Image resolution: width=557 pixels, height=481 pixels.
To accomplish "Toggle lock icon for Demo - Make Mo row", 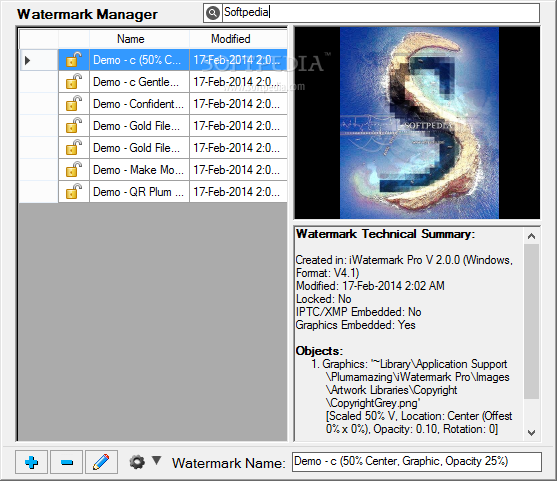I will coord(74,170).
